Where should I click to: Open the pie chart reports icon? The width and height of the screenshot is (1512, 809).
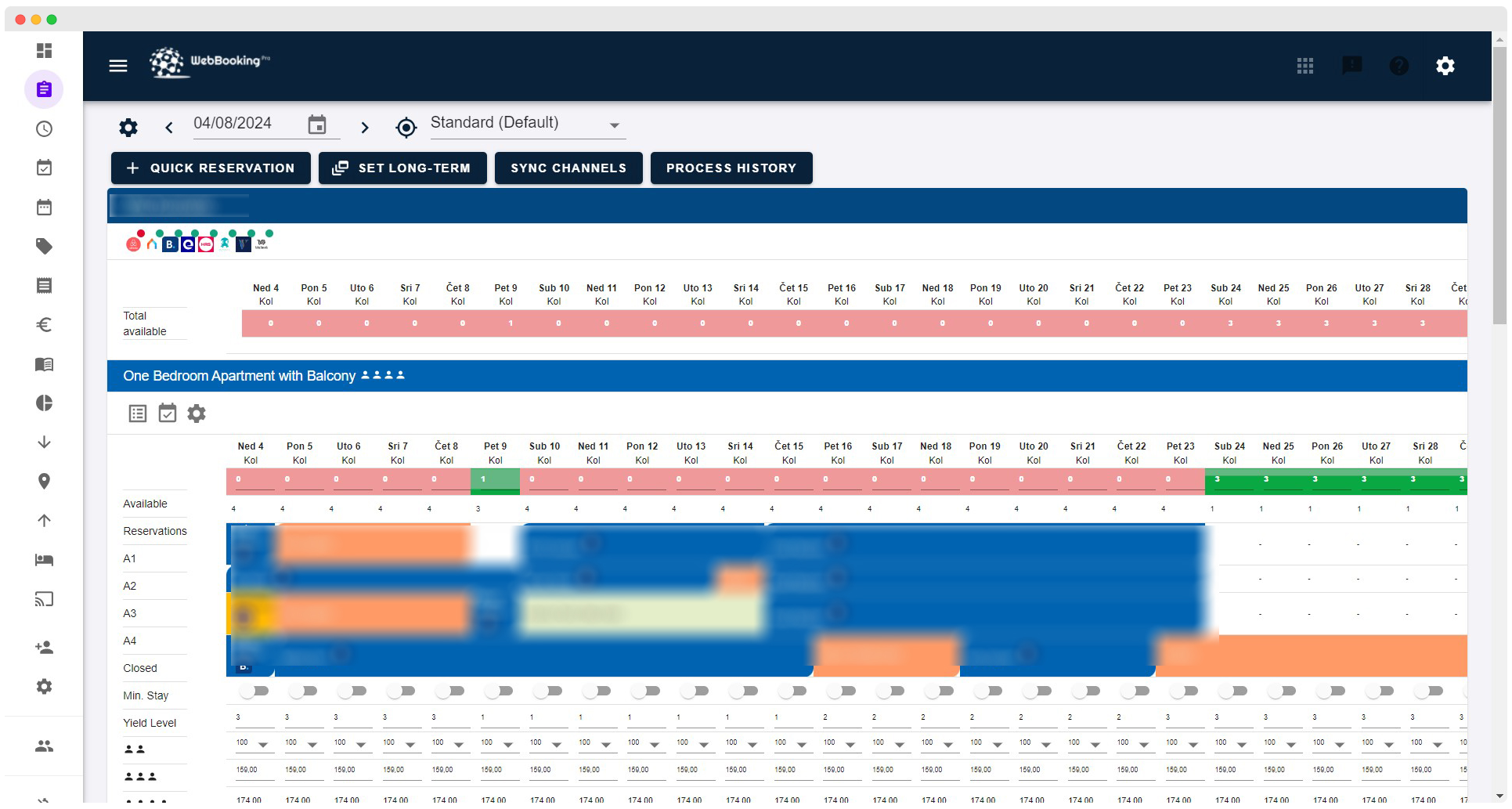tap(45, 403)
